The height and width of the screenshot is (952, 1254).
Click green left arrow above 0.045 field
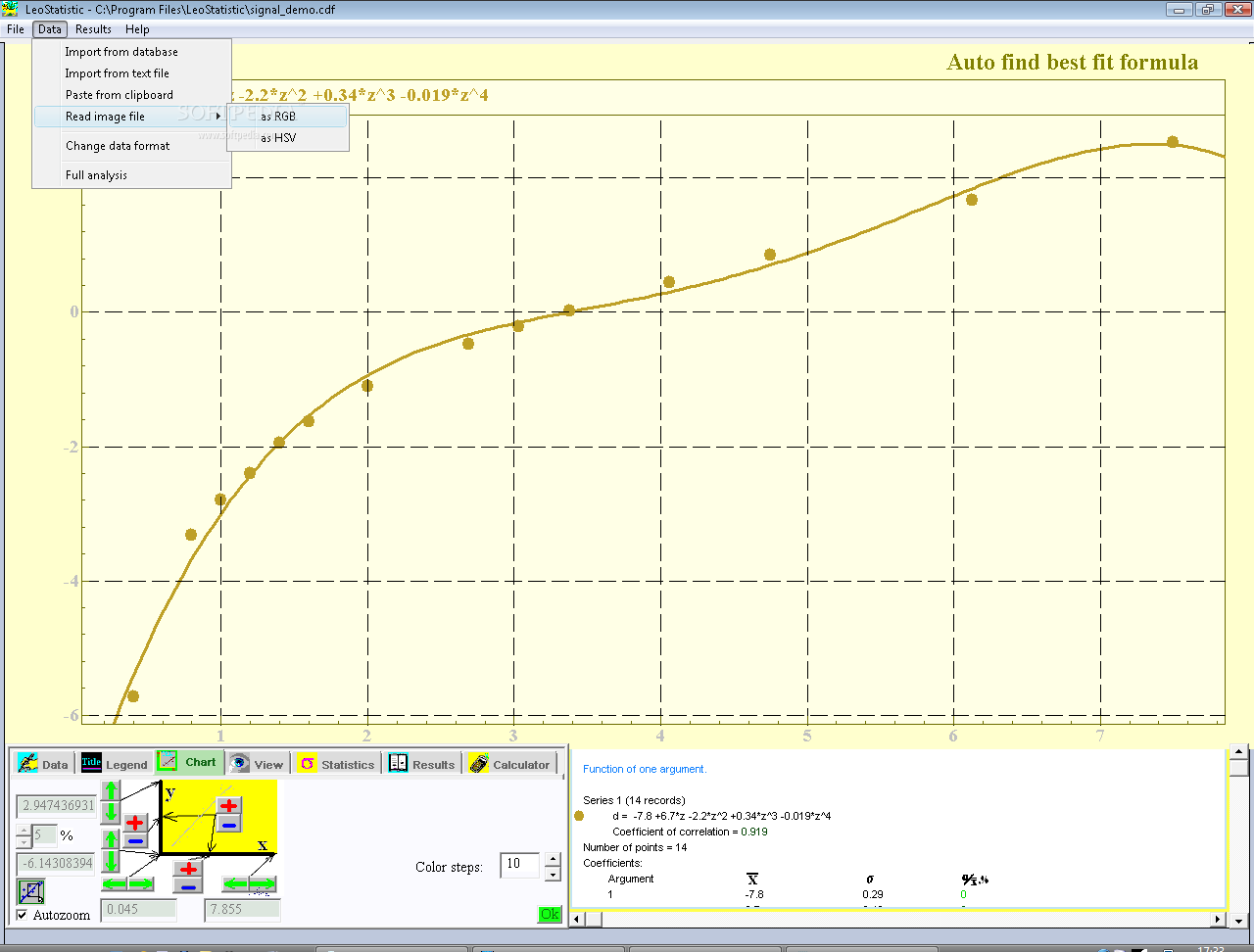[x=115, y=883]
